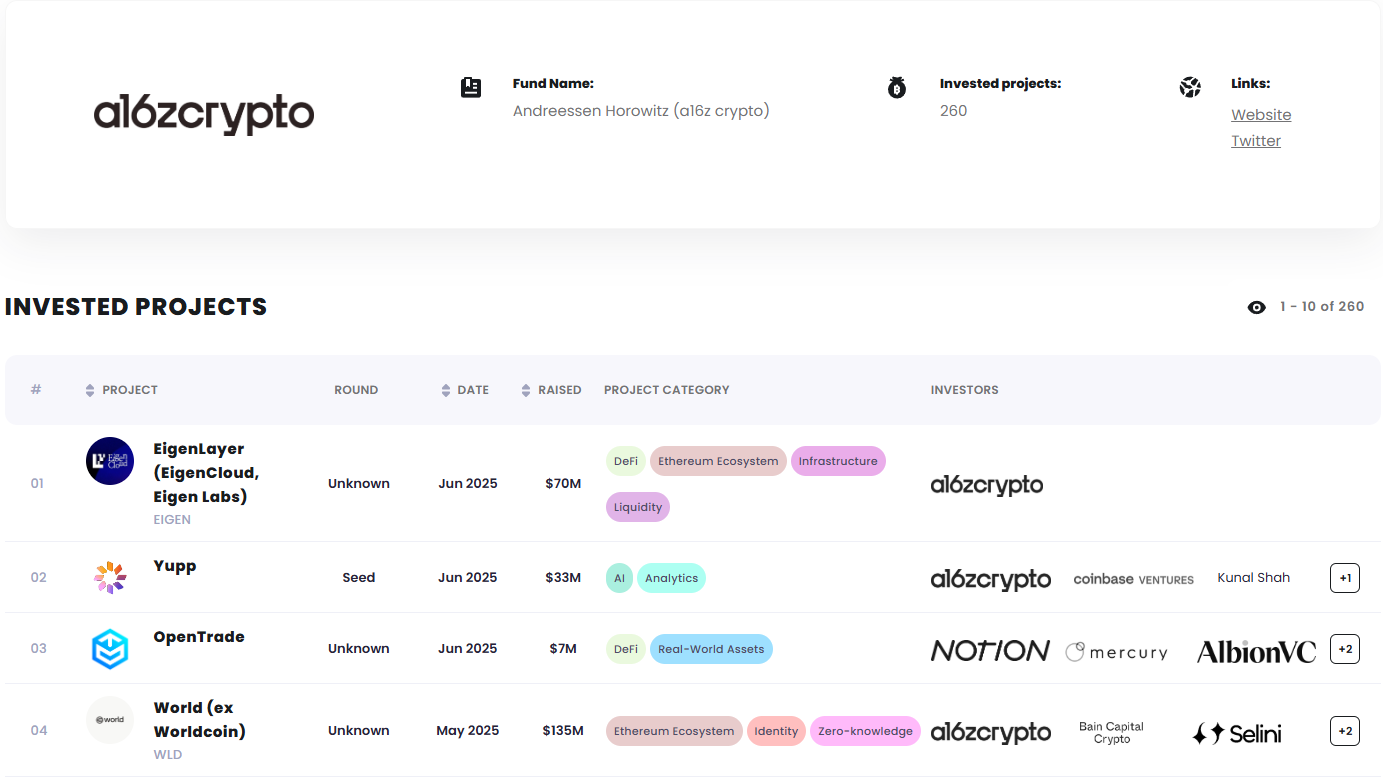Click the large a16zcrypto header logo
This screenshot has height=779, width=1383.
pyautogui.click(x=204, y=114)
